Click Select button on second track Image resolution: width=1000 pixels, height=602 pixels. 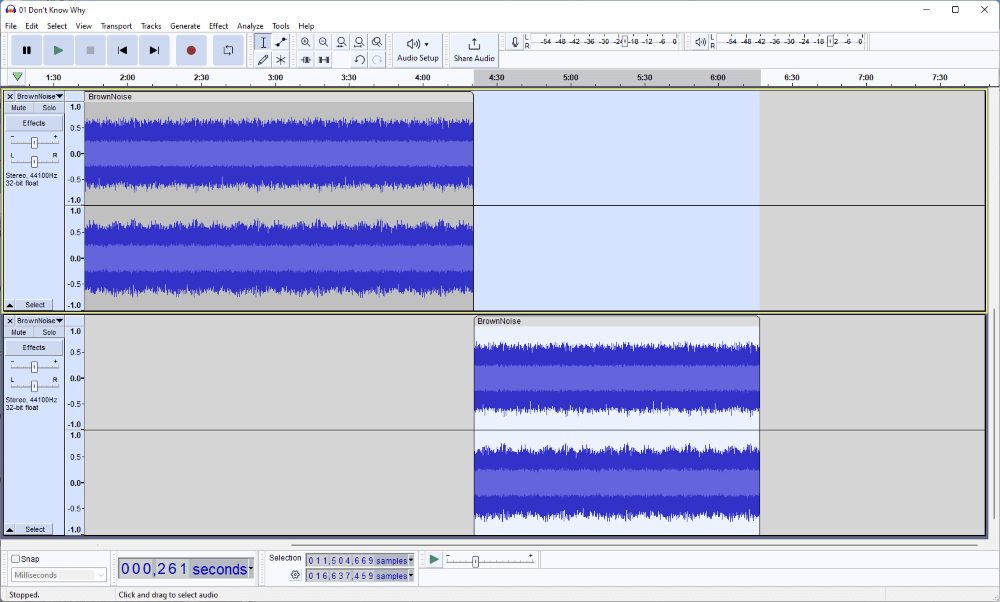[x=35, y=529]
